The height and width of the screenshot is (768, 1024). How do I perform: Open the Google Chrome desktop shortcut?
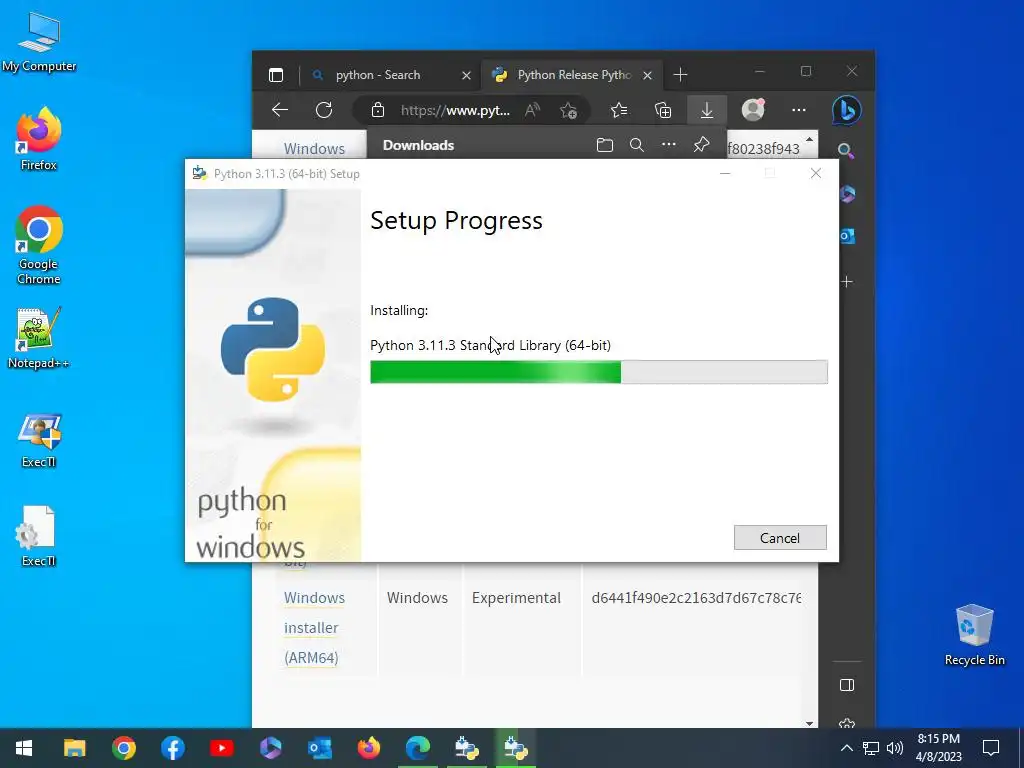coord(39,246)
